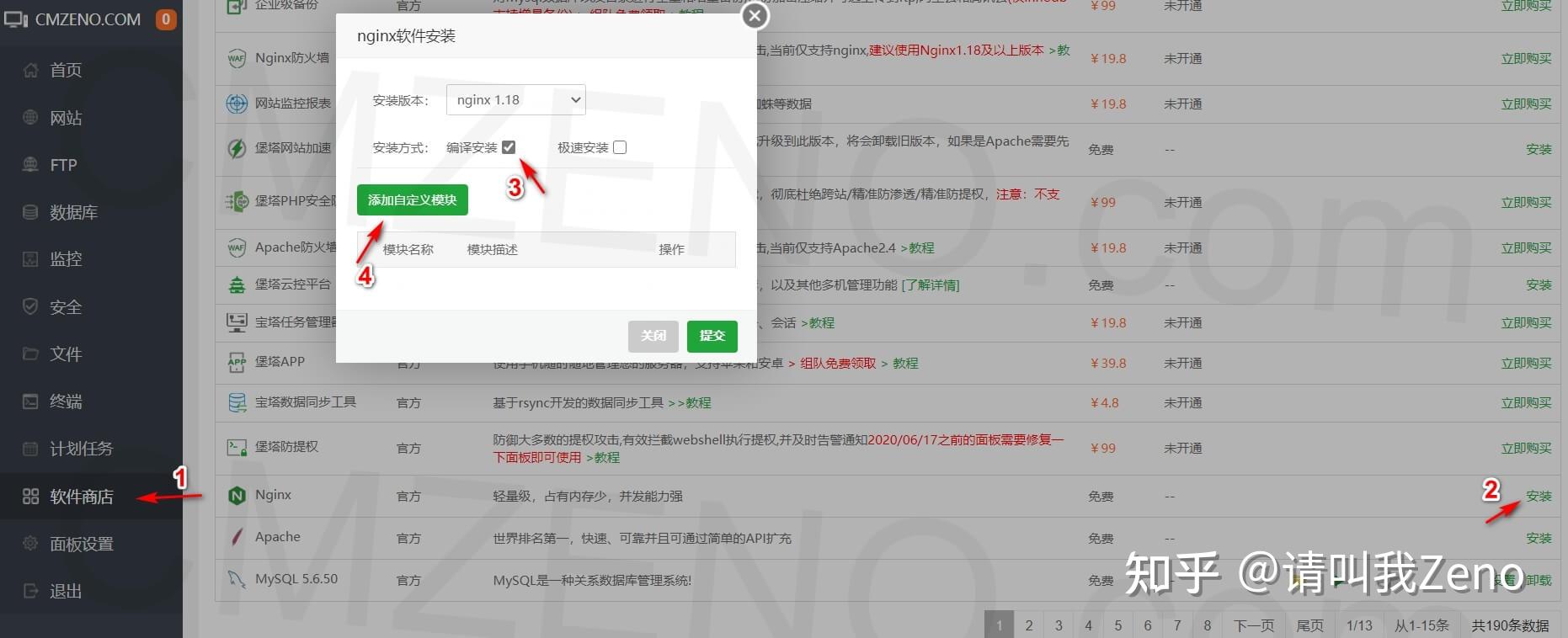
Task: Click the shield icon beside 安全
Action: tap(30, 306)
